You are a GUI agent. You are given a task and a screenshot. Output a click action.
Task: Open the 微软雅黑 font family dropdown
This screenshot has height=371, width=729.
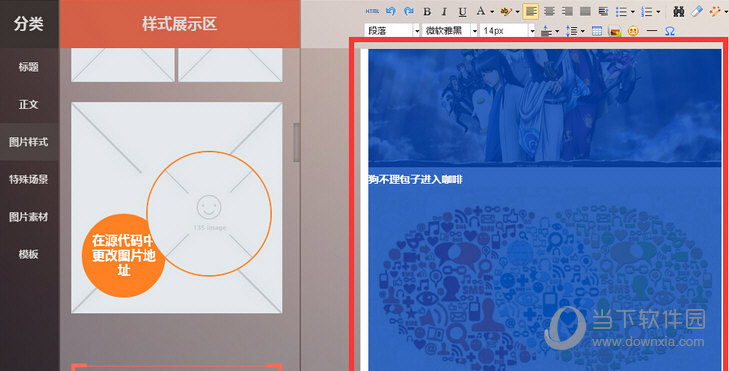[x=451, y=31]
